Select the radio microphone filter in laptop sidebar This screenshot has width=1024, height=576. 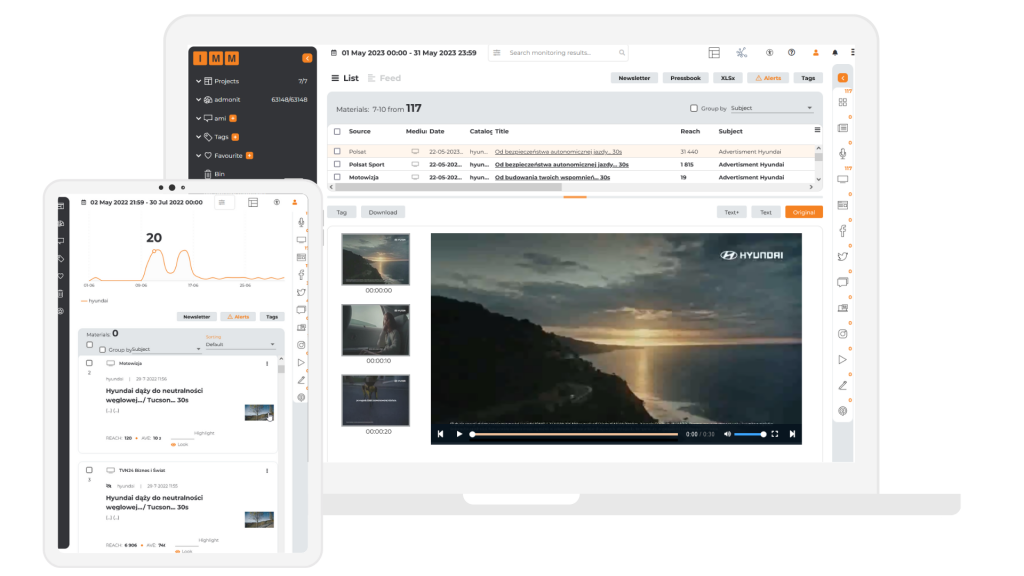842,153
